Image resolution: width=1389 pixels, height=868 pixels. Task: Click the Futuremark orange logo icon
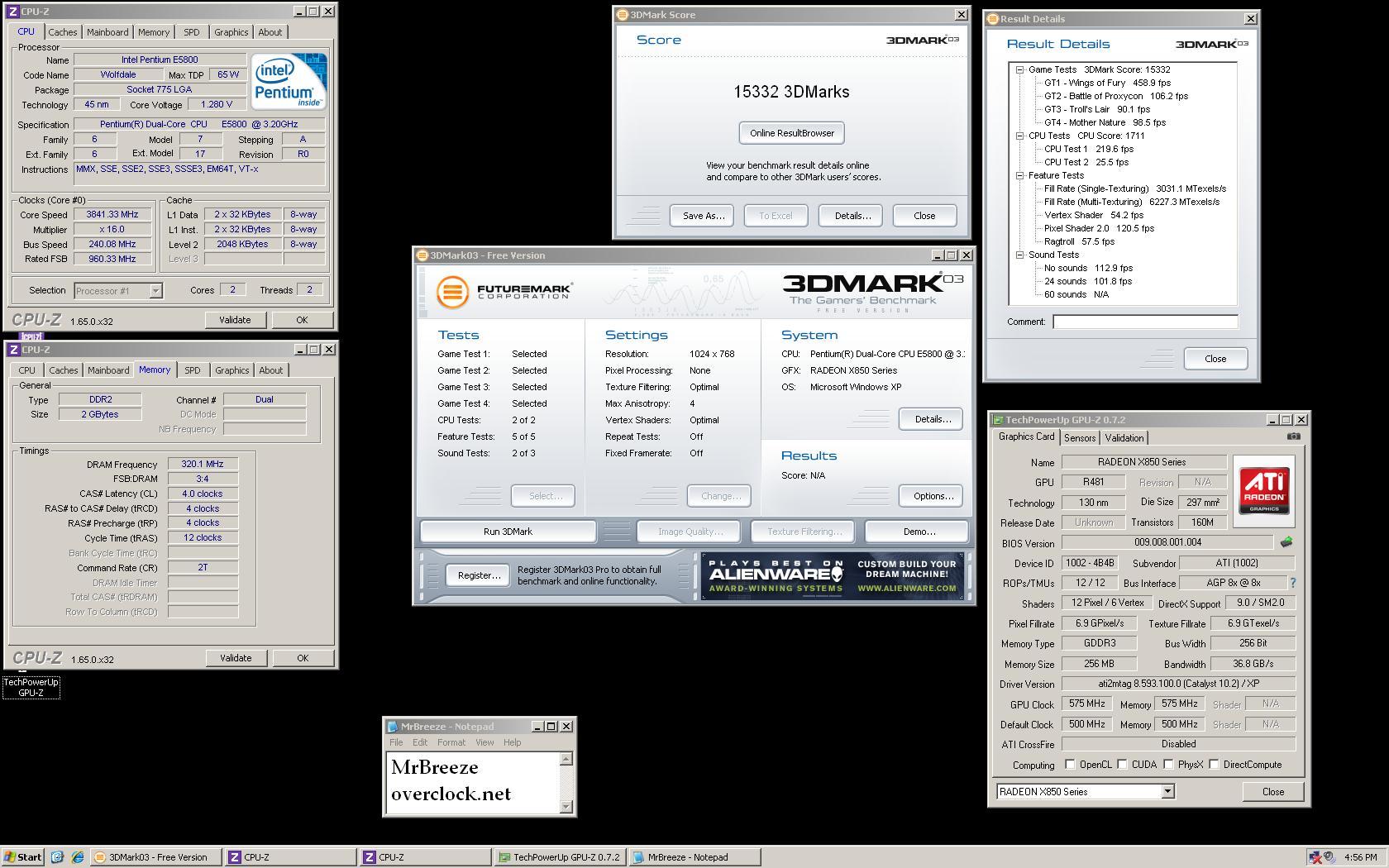(452, 292)
